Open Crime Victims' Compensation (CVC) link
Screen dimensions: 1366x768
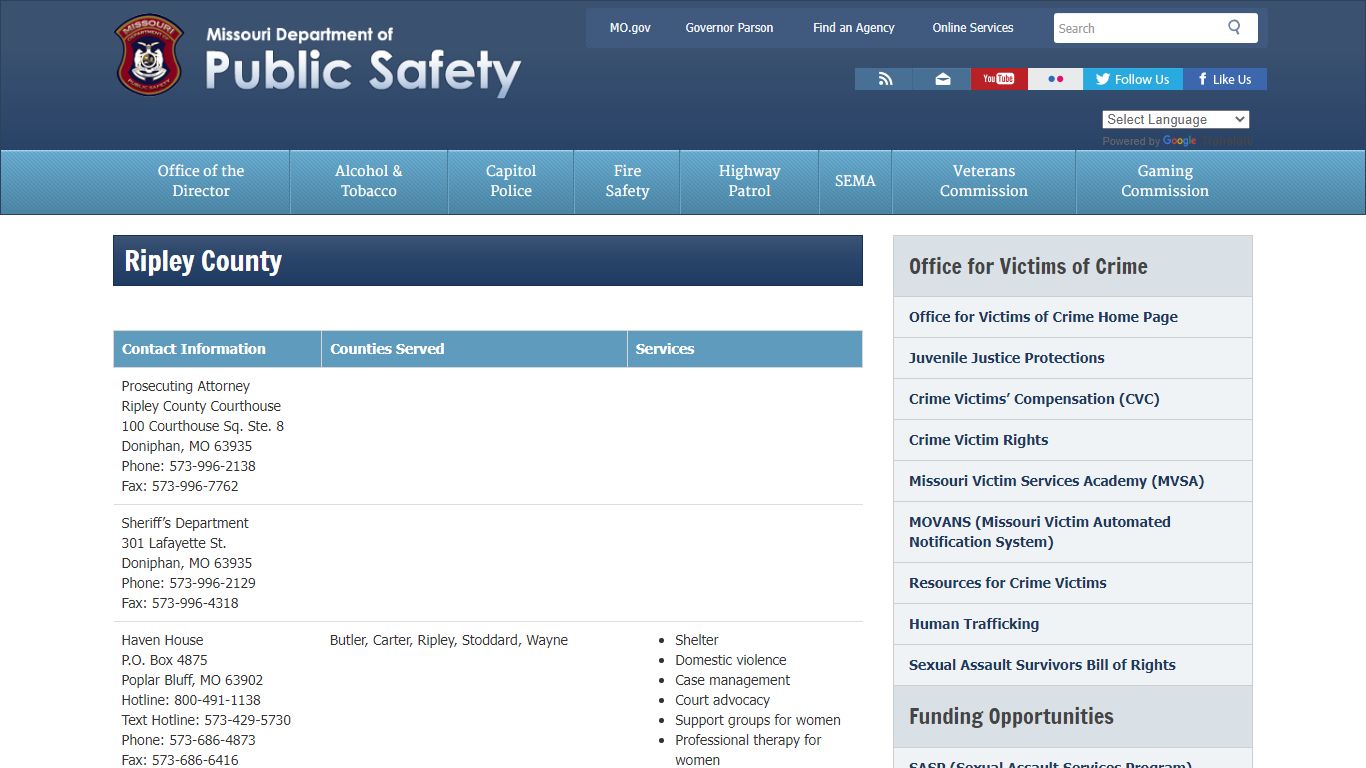(1034, 399)
